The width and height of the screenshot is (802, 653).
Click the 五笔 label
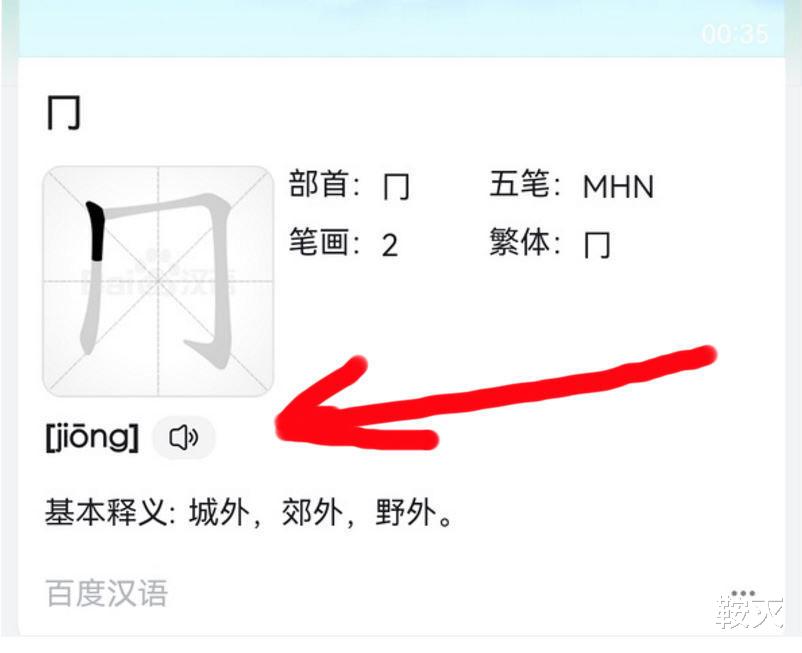(x=519, y=184)
